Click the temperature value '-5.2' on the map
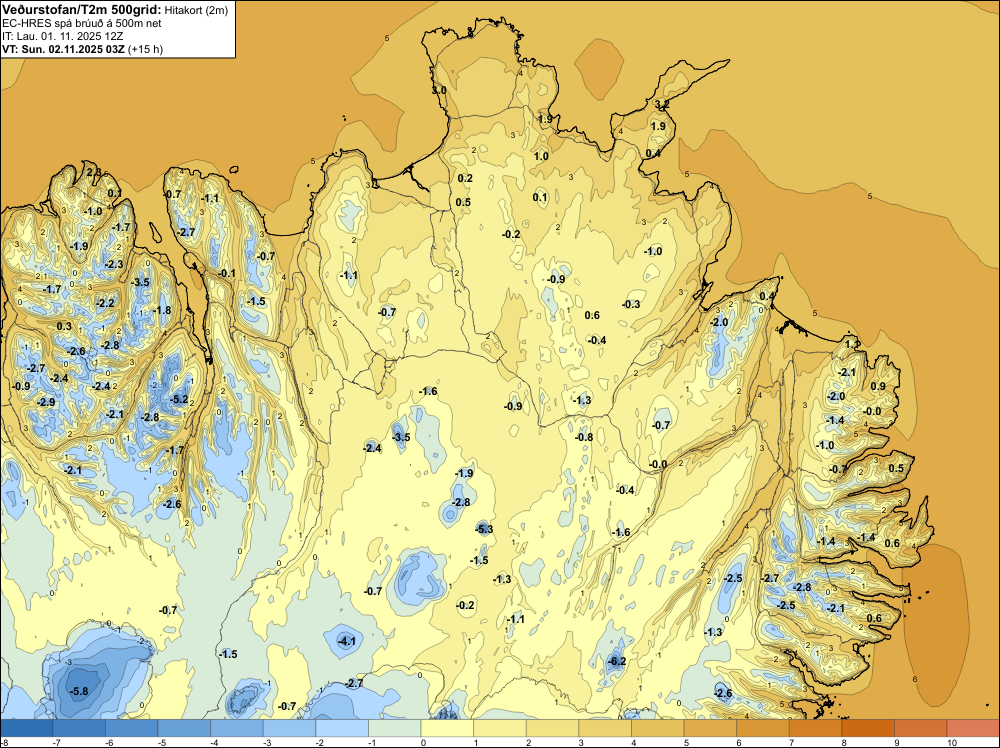This screenshot has width=1000, height=748. [x=180, y=399]
